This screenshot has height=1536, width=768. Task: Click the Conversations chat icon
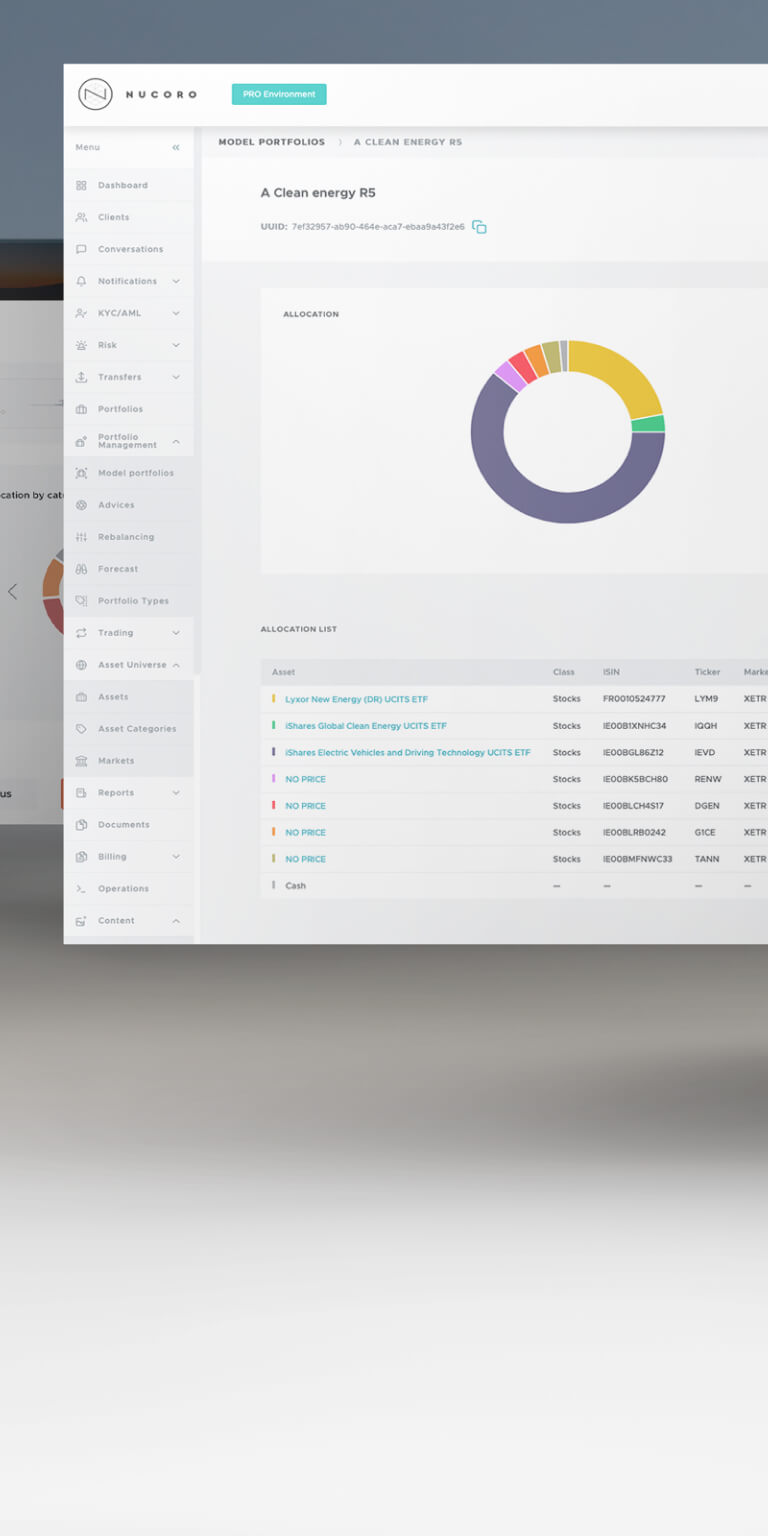point(81,250)
